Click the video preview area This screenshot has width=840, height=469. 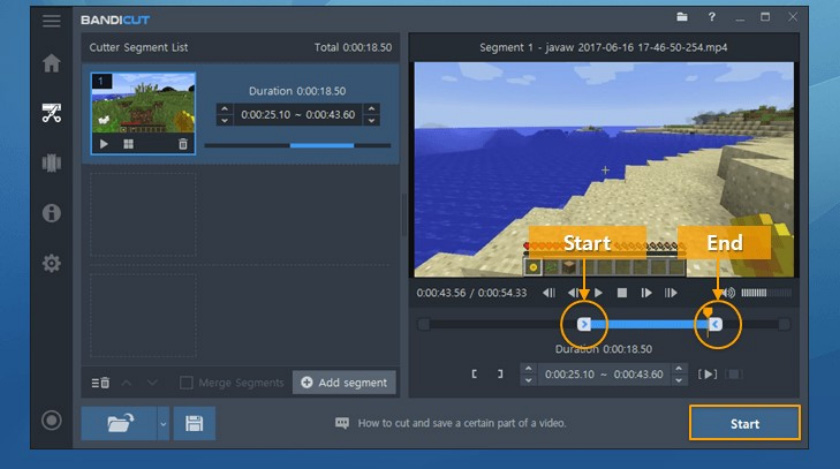coord(604,169)
